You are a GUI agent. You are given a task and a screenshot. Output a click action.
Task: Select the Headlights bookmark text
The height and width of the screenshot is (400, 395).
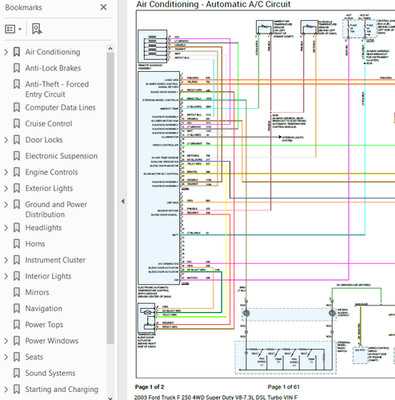pyautogui.click(x=43, y=228)
